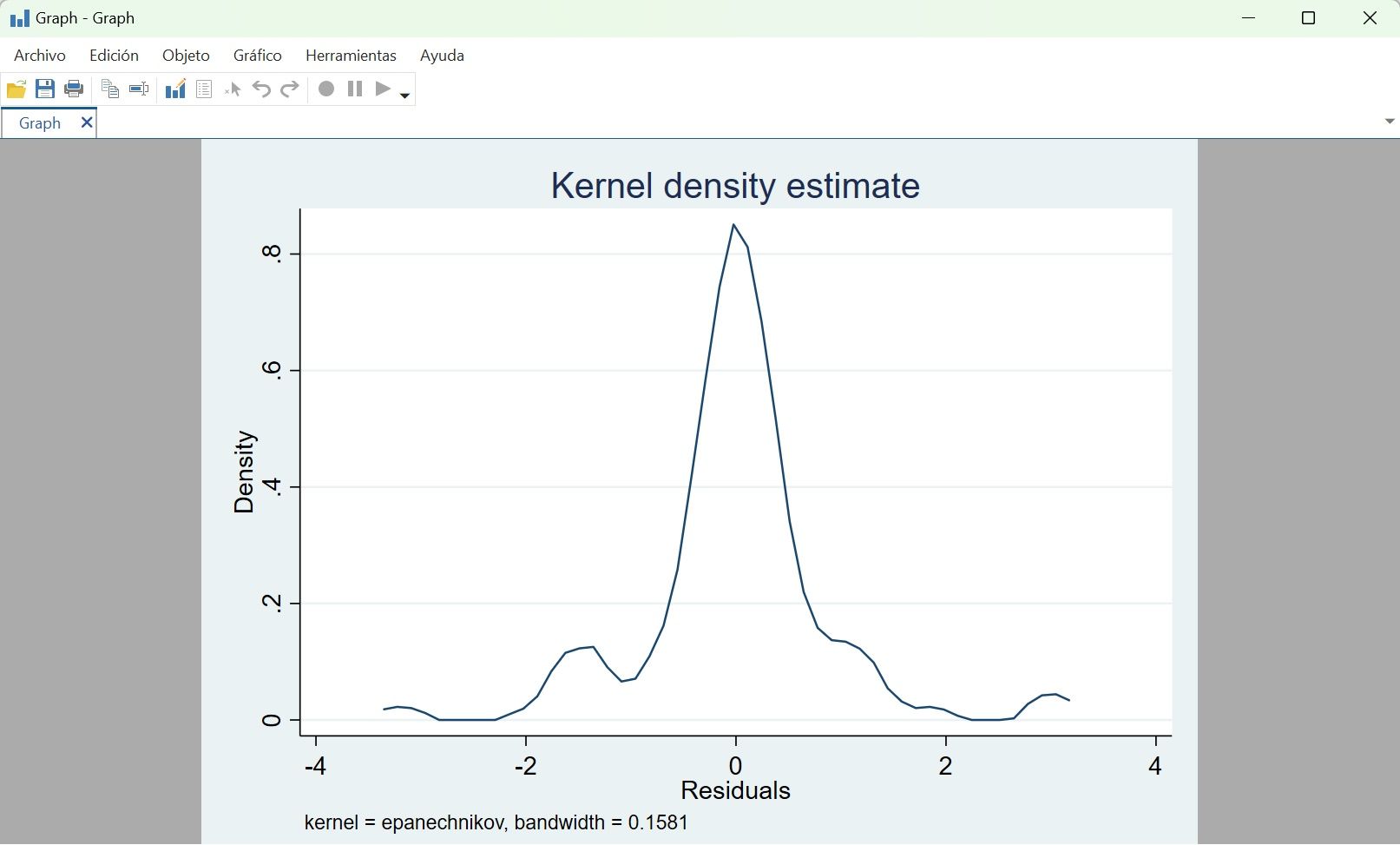Copy the graph to the clipboard
This screenshot has width=1400, height=845.
coord(110,89)
